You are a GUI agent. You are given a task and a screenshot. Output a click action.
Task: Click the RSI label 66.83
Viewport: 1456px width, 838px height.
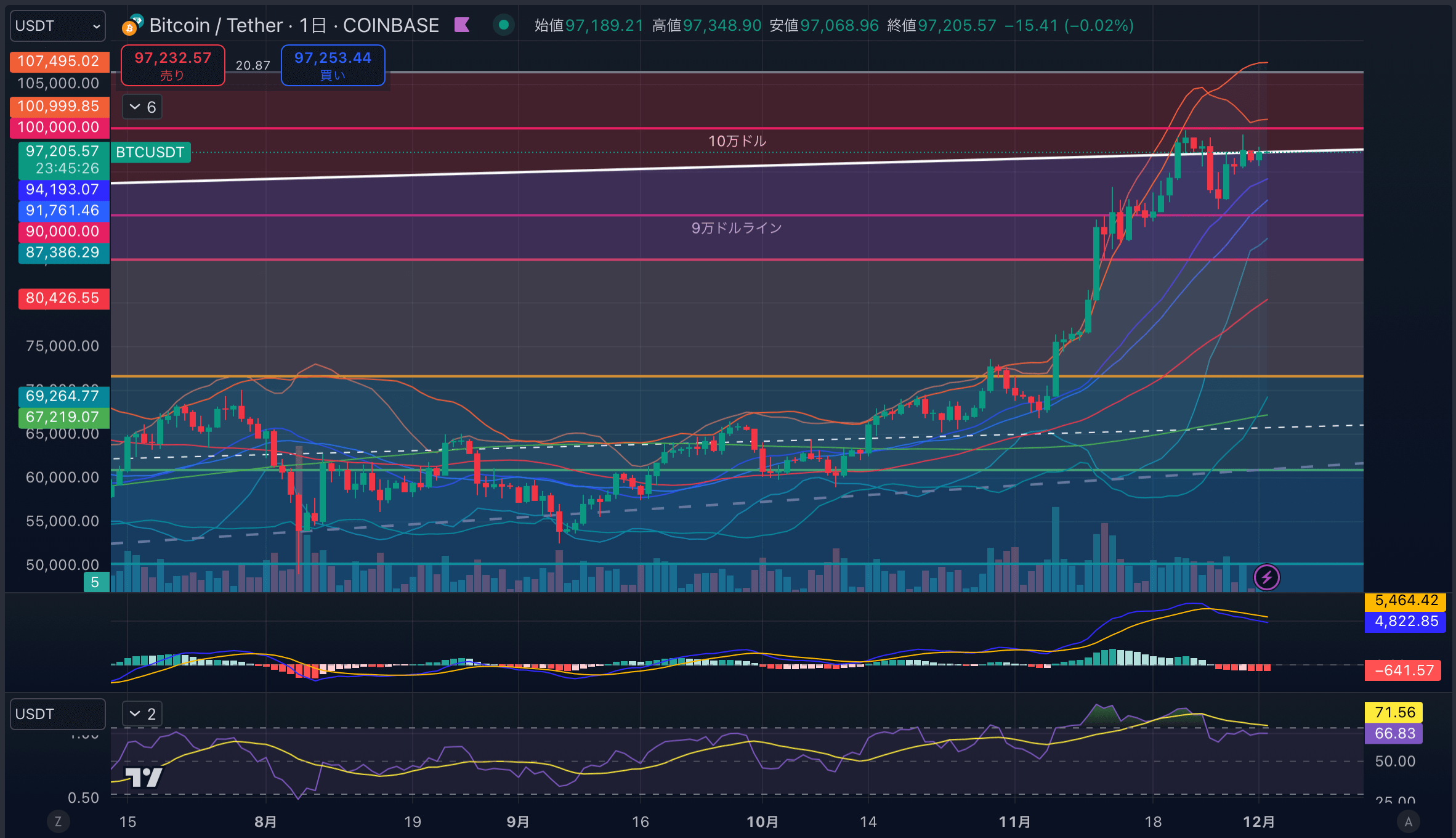pos(1394,733)
